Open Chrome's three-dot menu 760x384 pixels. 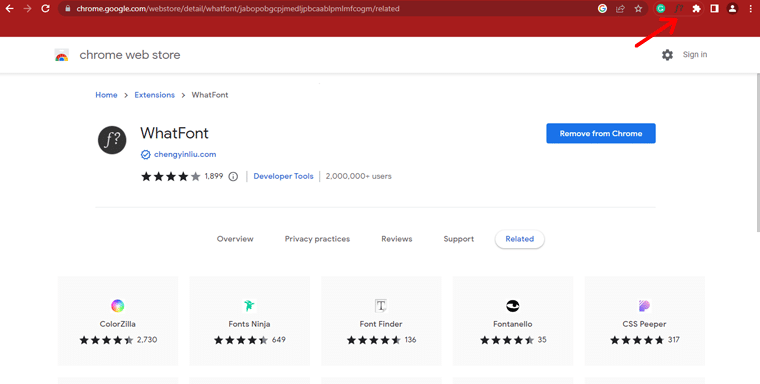click(x=750, y=8)
